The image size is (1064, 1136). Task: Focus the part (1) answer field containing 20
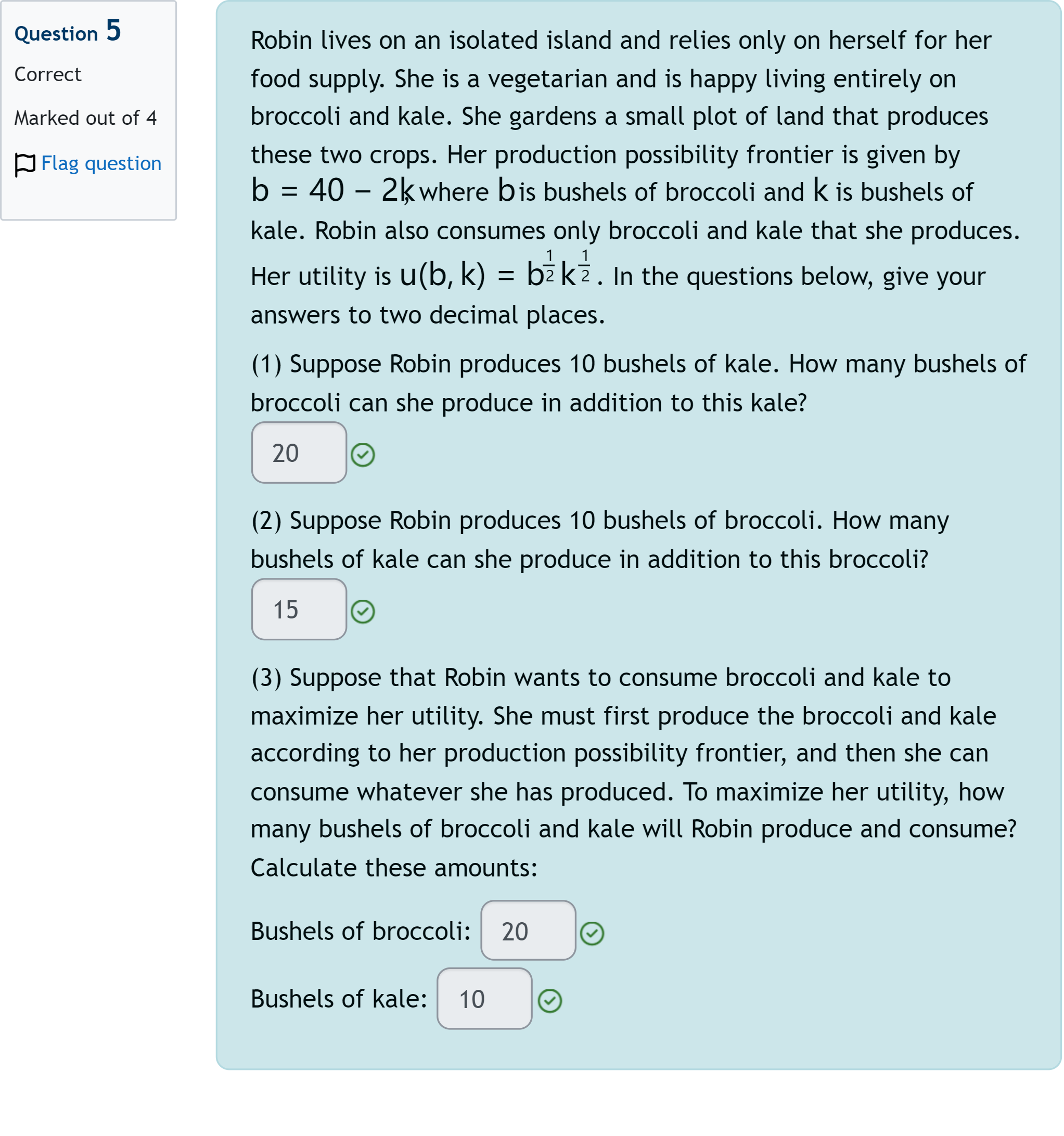tap(299, 453)
